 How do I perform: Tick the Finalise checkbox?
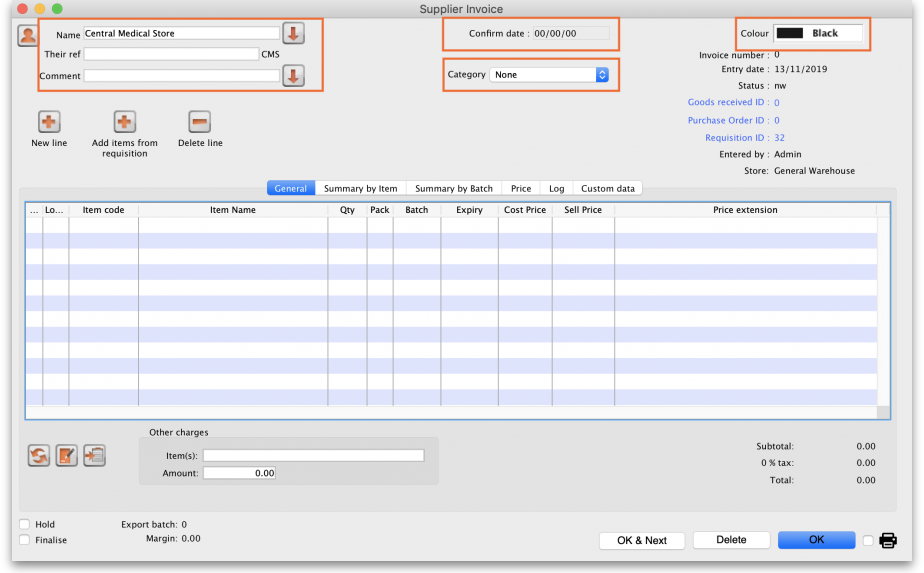(x=24, y=540)
